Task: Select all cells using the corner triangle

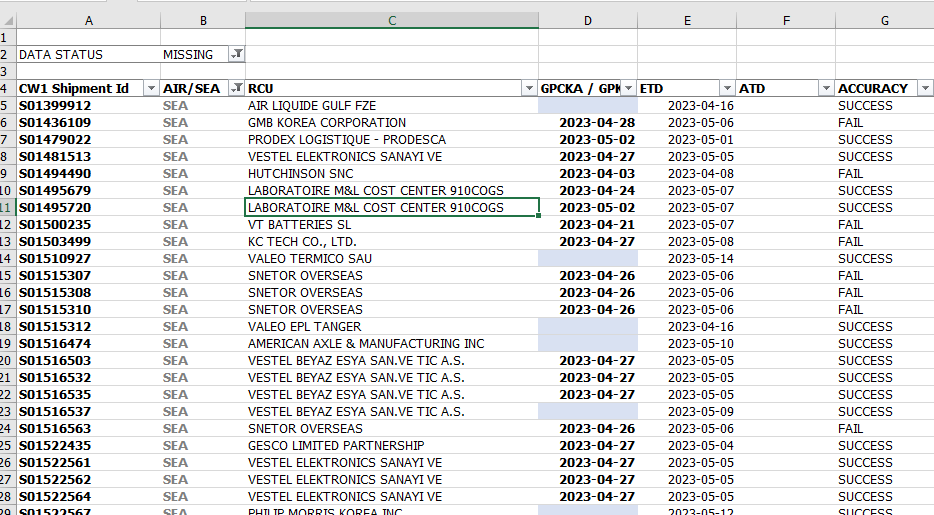Action: (8, 21)
